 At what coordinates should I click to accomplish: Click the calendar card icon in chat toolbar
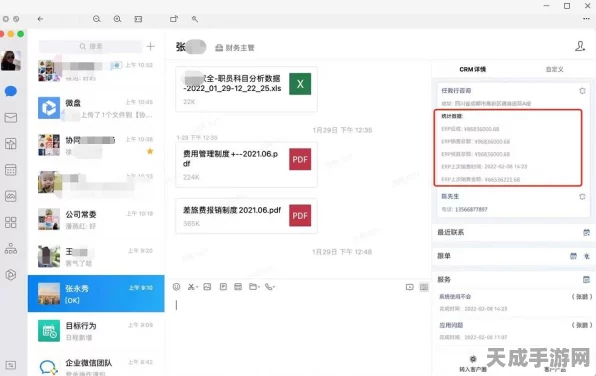point(238,287)
